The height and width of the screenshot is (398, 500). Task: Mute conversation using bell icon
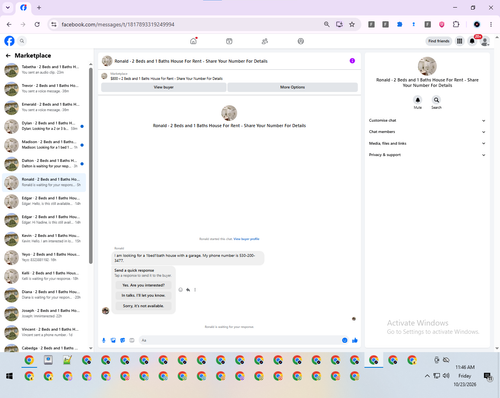(x=418, y=100)
